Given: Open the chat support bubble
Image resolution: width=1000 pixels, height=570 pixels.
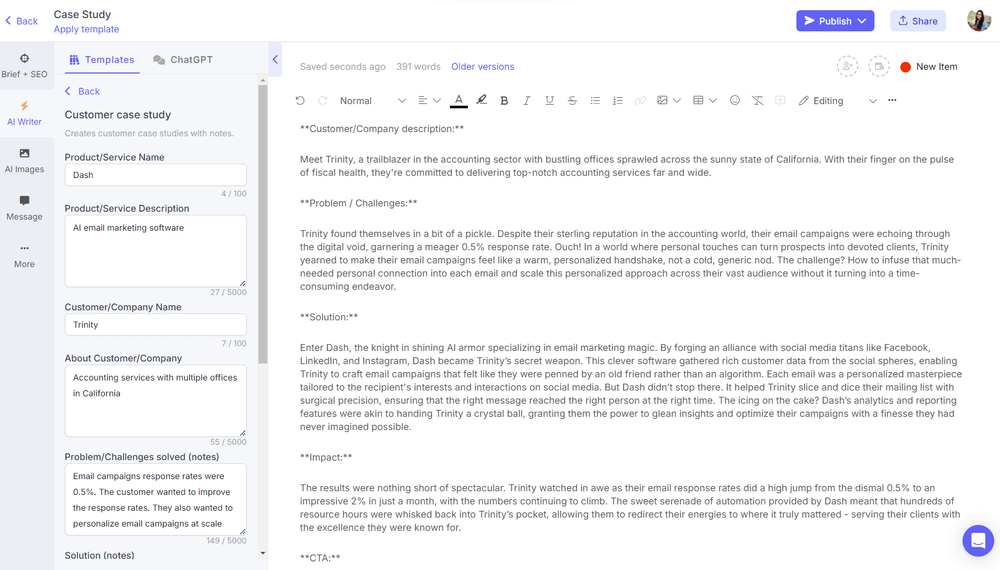Looking at the screenshot, I should point(978,541).
